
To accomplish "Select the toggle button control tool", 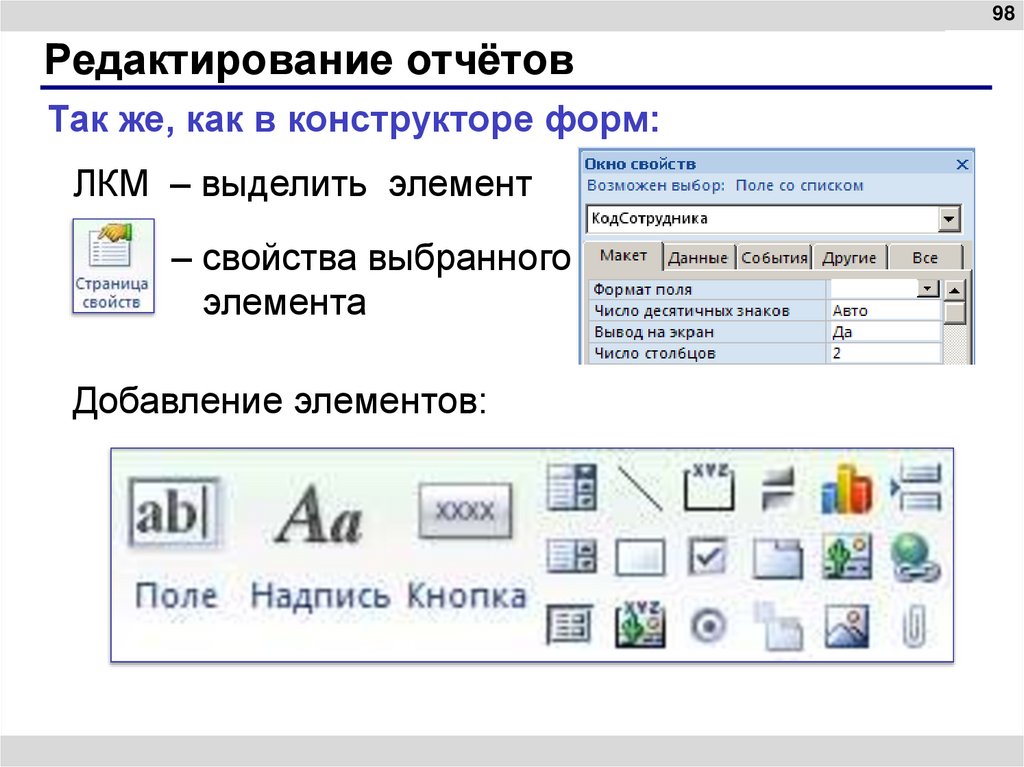I will click(x=641, y=555).
